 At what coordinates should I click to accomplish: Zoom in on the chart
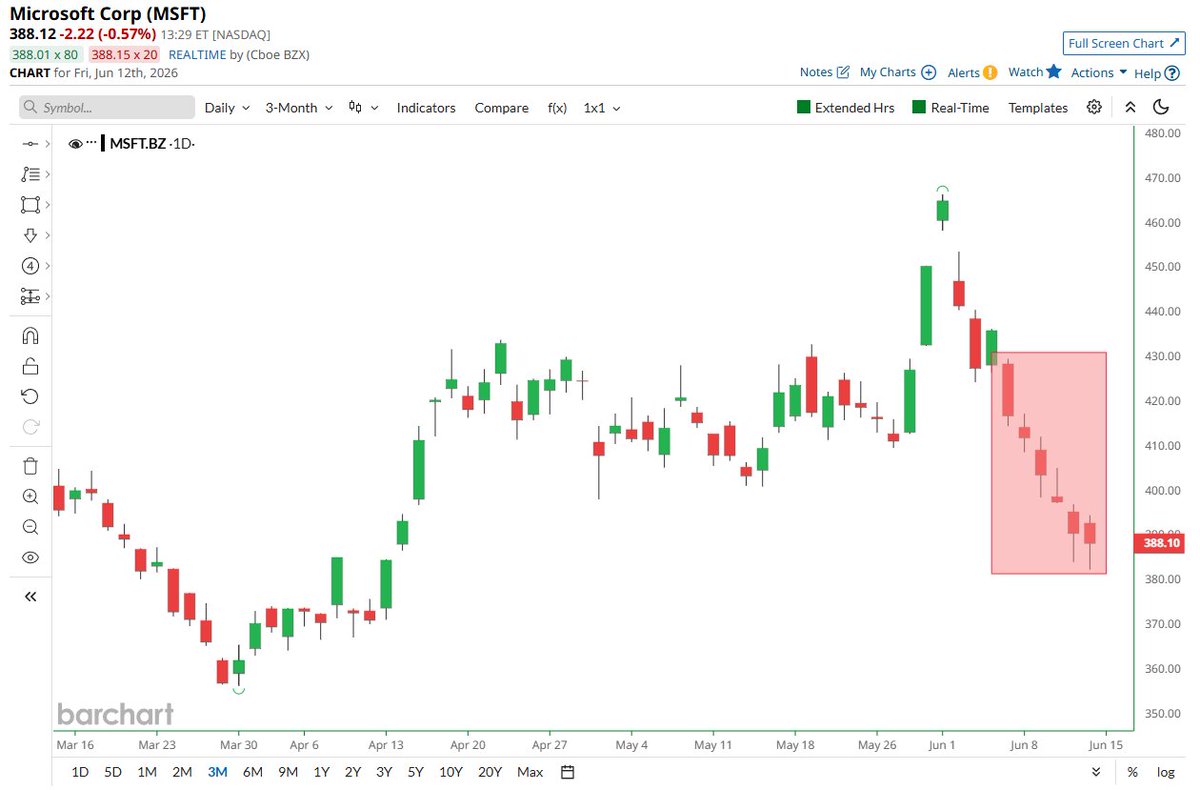click(x=30, y=496)
